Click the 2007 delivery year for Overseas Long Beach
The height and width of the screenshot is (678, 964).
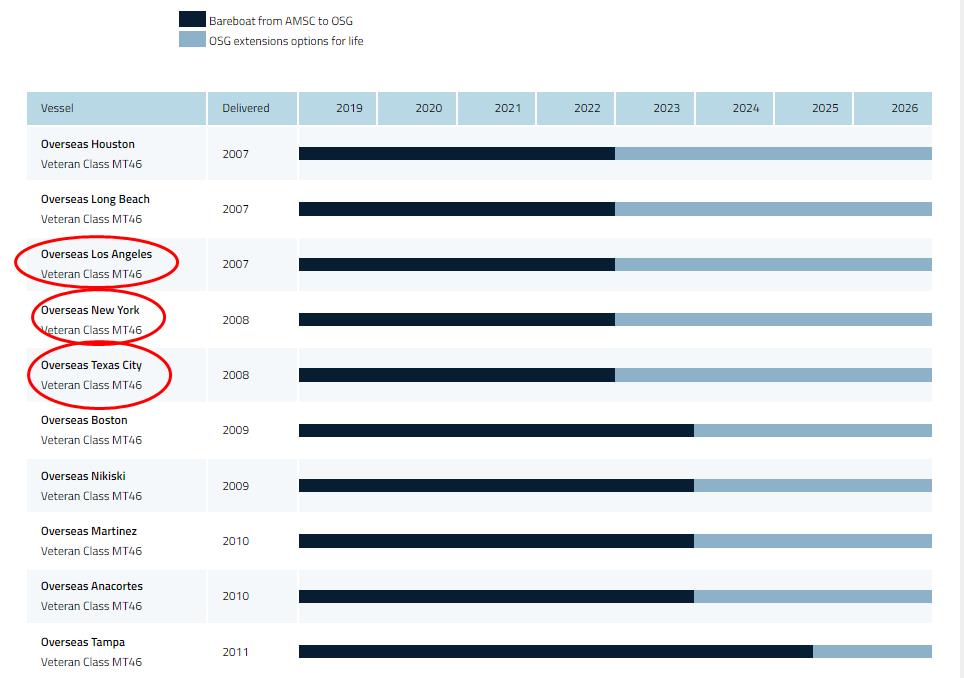pyautogui.click(x=235, y=209)
